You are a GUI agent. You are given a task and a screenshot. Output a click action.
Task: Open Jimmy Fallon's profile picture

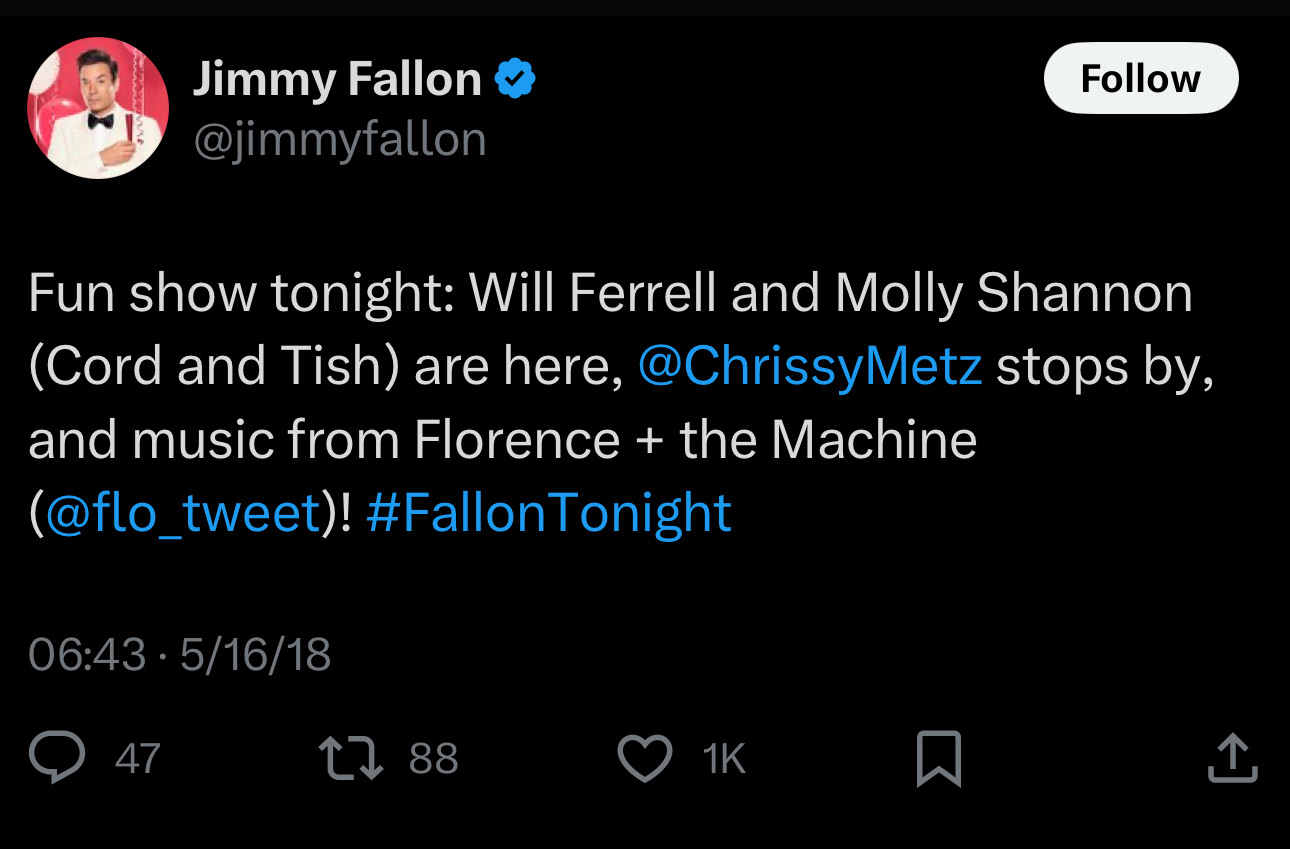pyautogui.click(x=97, y=108)
